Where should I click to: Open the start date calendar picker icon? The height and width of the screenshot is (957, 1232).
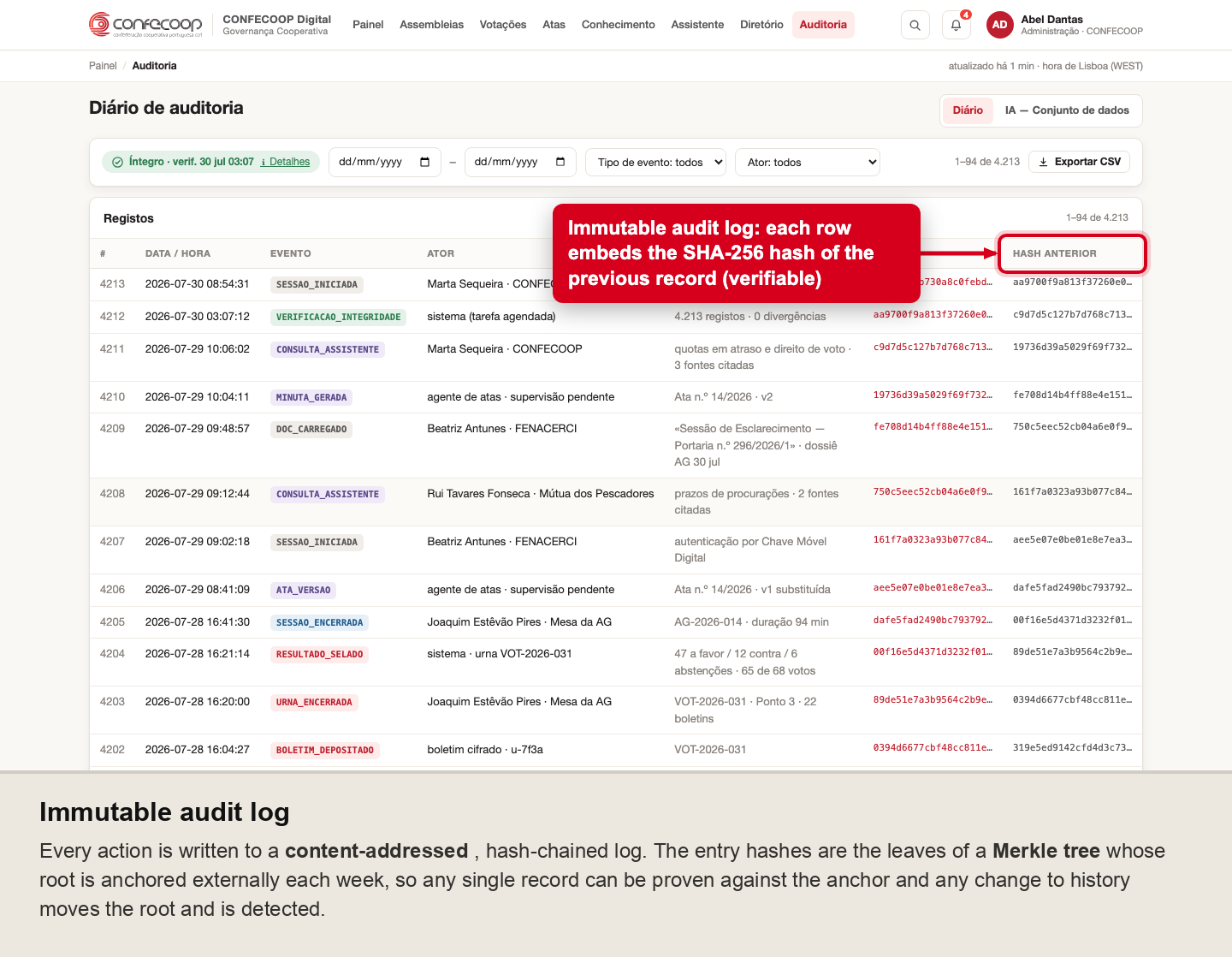(425, 162)
